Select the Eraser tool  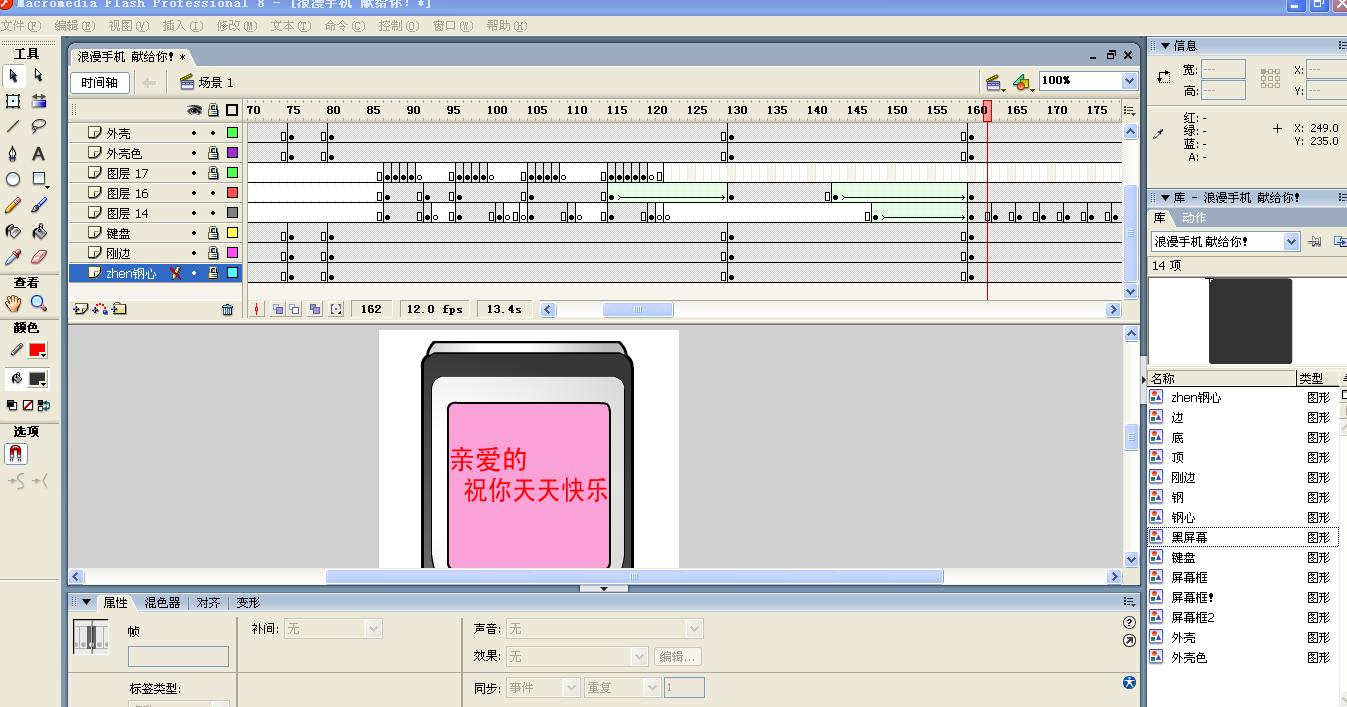[x=39, y=257]
